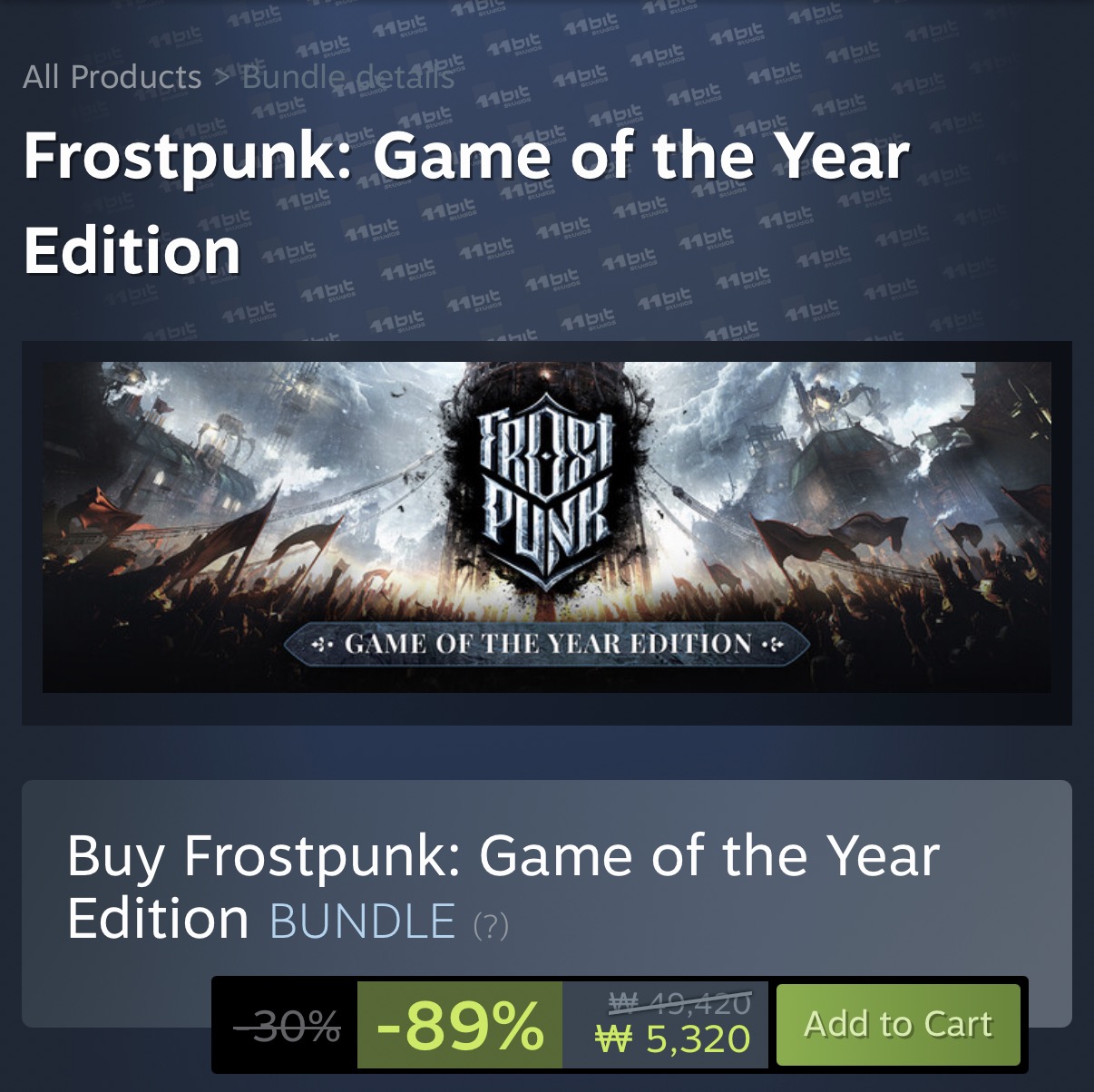
Task: Click the crossed-out -30% base discount
Action: click(288, 1026)
